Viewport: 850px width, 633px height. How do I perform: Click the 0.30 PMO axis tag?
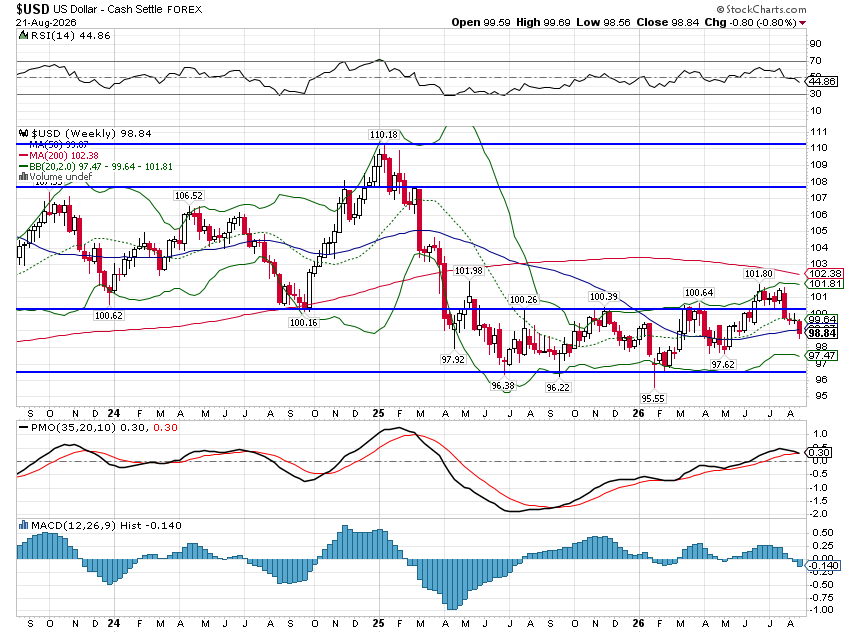point(819,453)
